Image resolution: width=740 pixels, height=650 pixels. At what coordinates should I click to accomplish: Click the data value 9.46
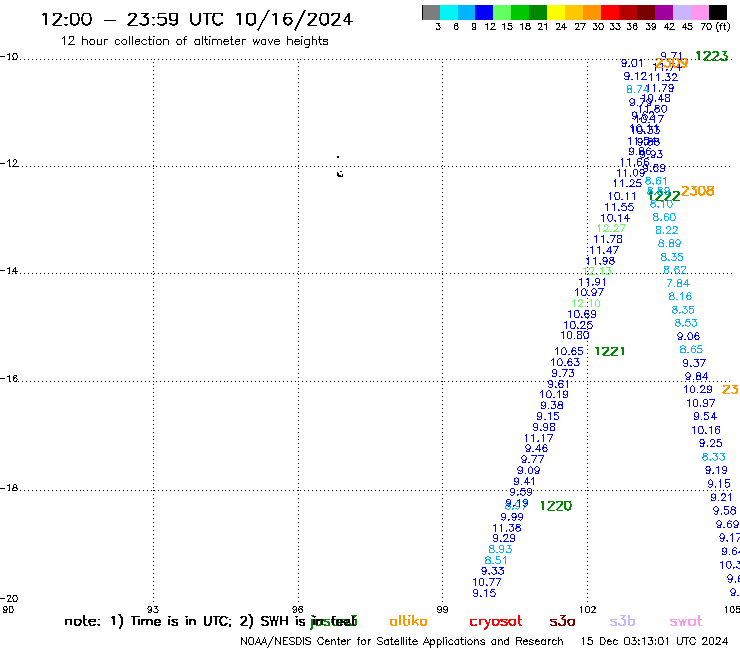pyautogui.click(x=536, y=448)
